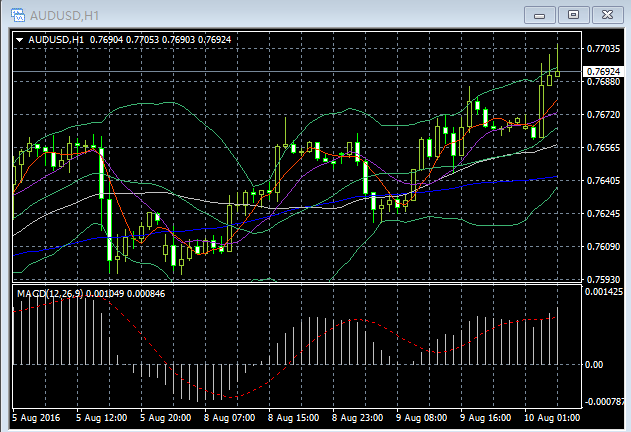Close the AUDUSD,H1 chart window
Image resolution: width=631 pixels, height=432 pixels.
607,15
